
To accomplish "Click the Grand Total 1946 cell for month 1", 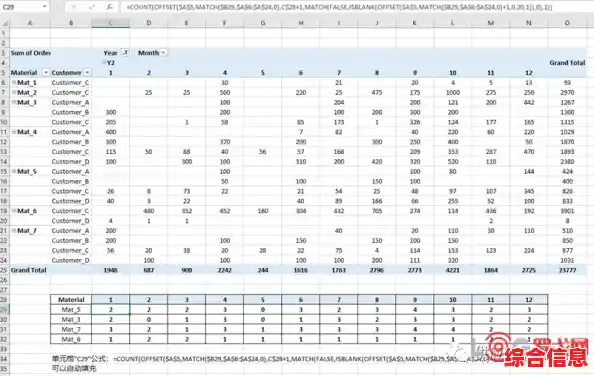I will tap(111, 270).
